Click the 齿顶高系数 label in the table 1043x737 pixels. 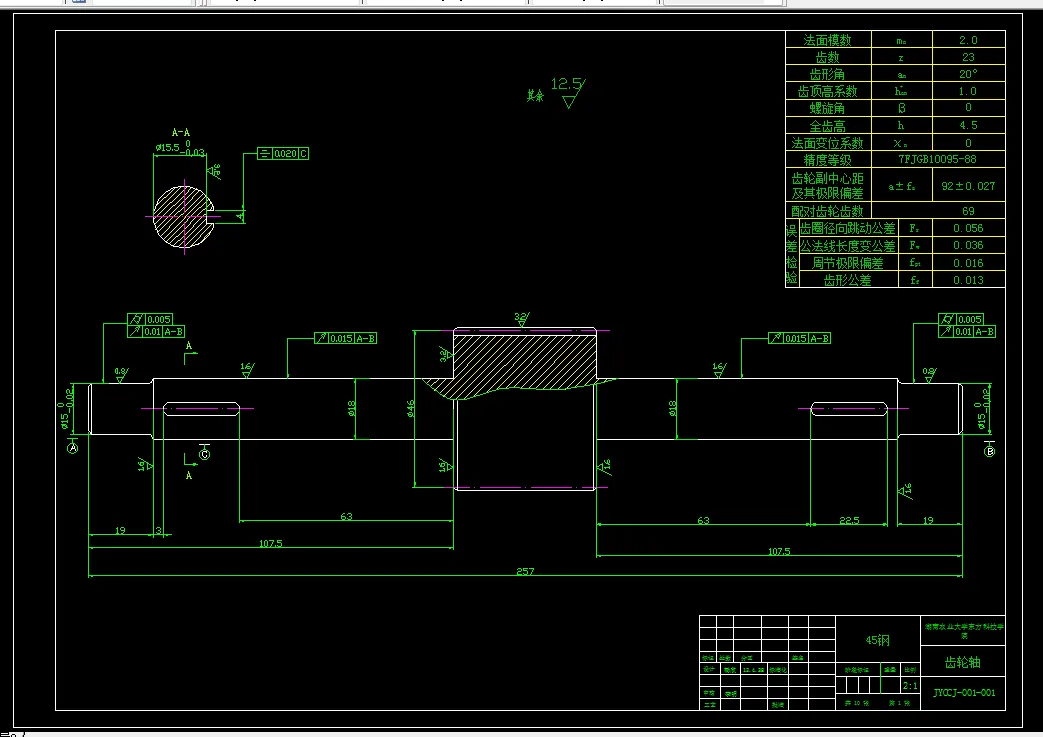click(x=828, y=91)
